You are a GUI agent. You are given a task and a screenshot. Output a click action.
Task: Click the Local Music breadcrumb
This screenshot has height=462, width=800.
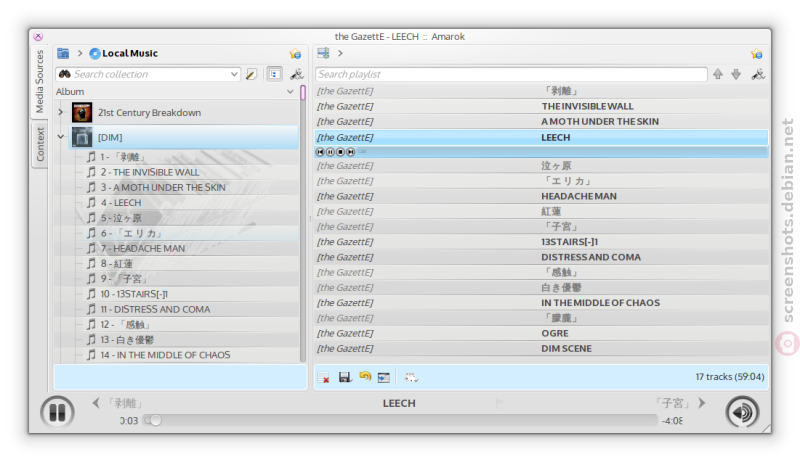coord(123,53)
